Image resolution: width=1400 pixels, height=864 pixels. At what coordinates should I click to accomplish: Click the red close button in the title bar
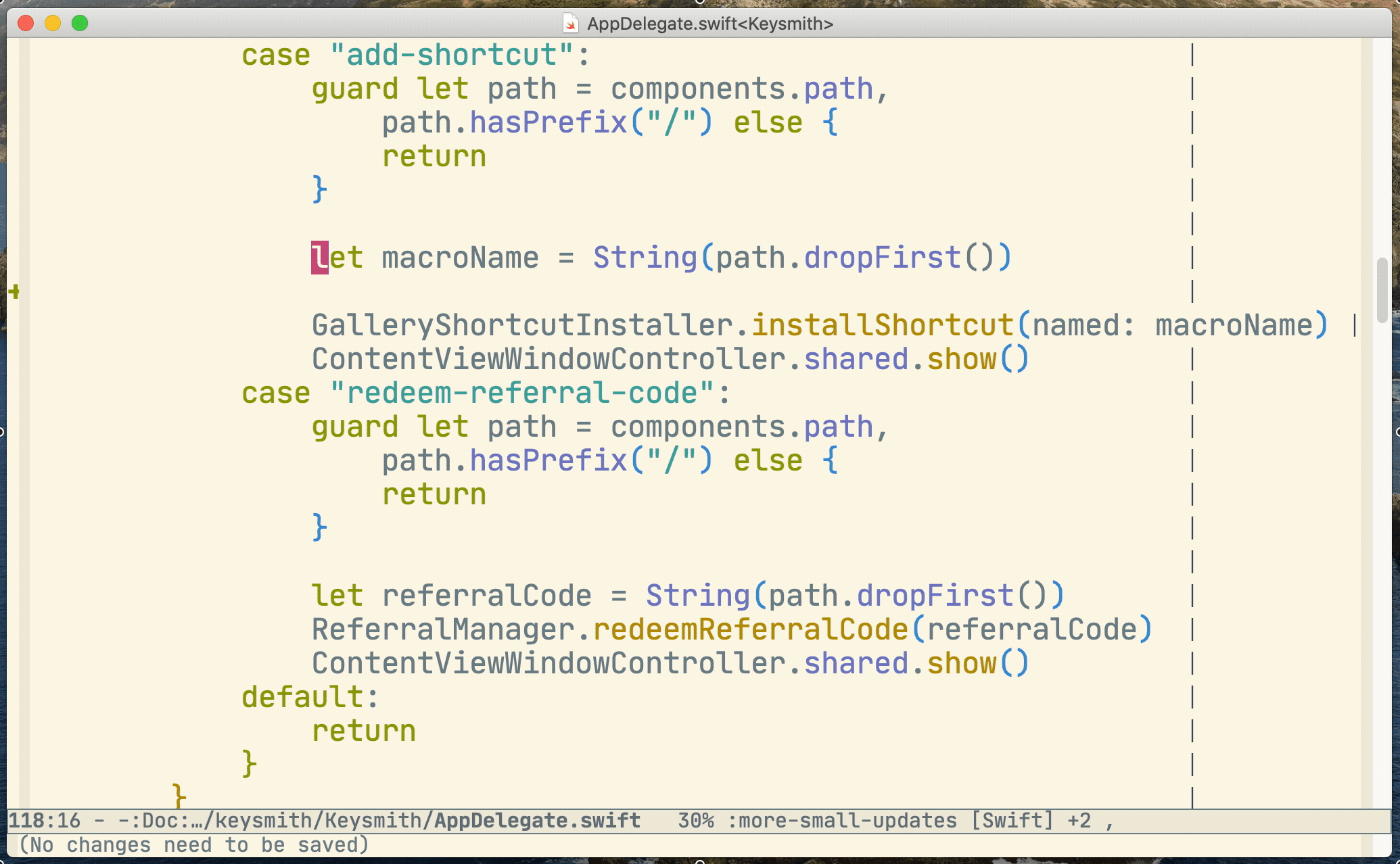point(26,23)
